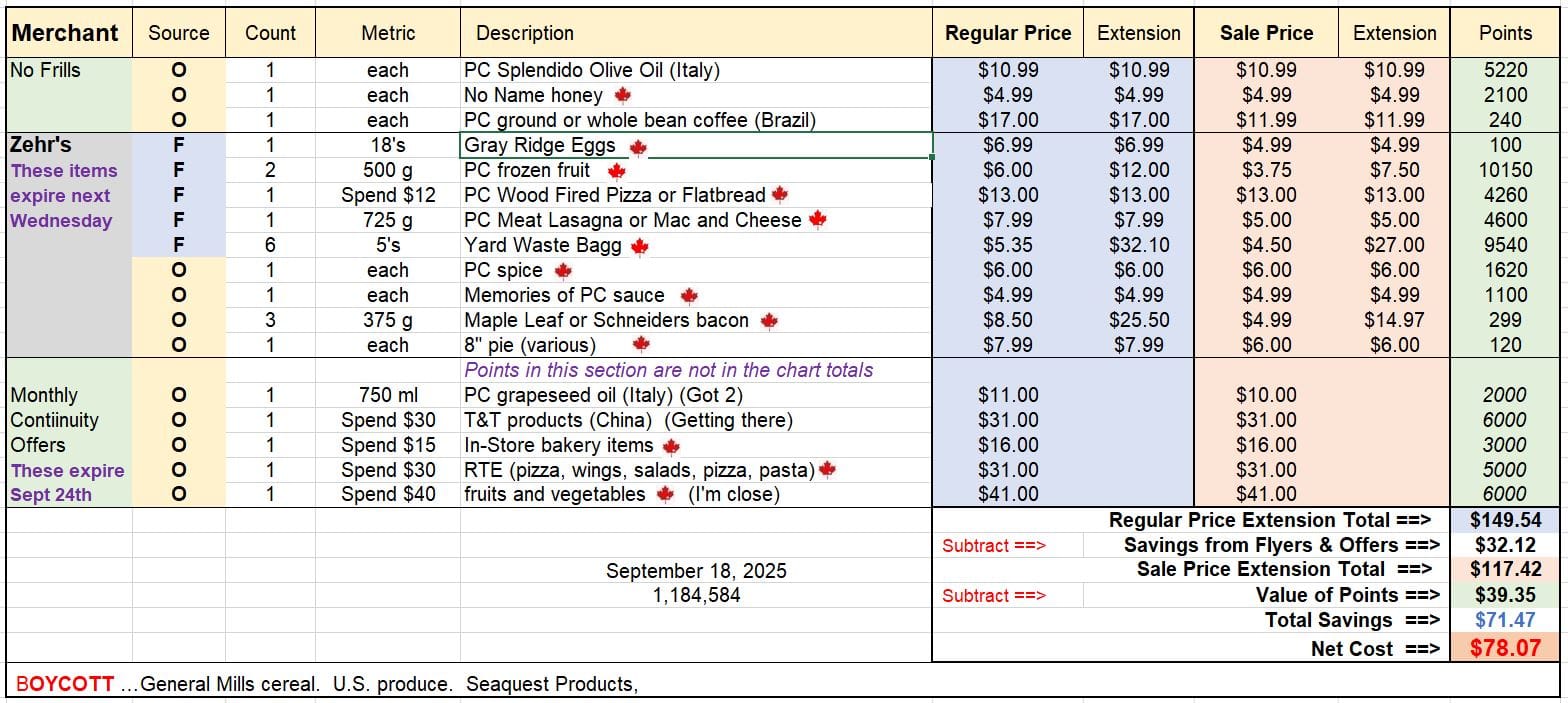
Task: Click the September 18, 2025 date cell
Action: [696, 571]
